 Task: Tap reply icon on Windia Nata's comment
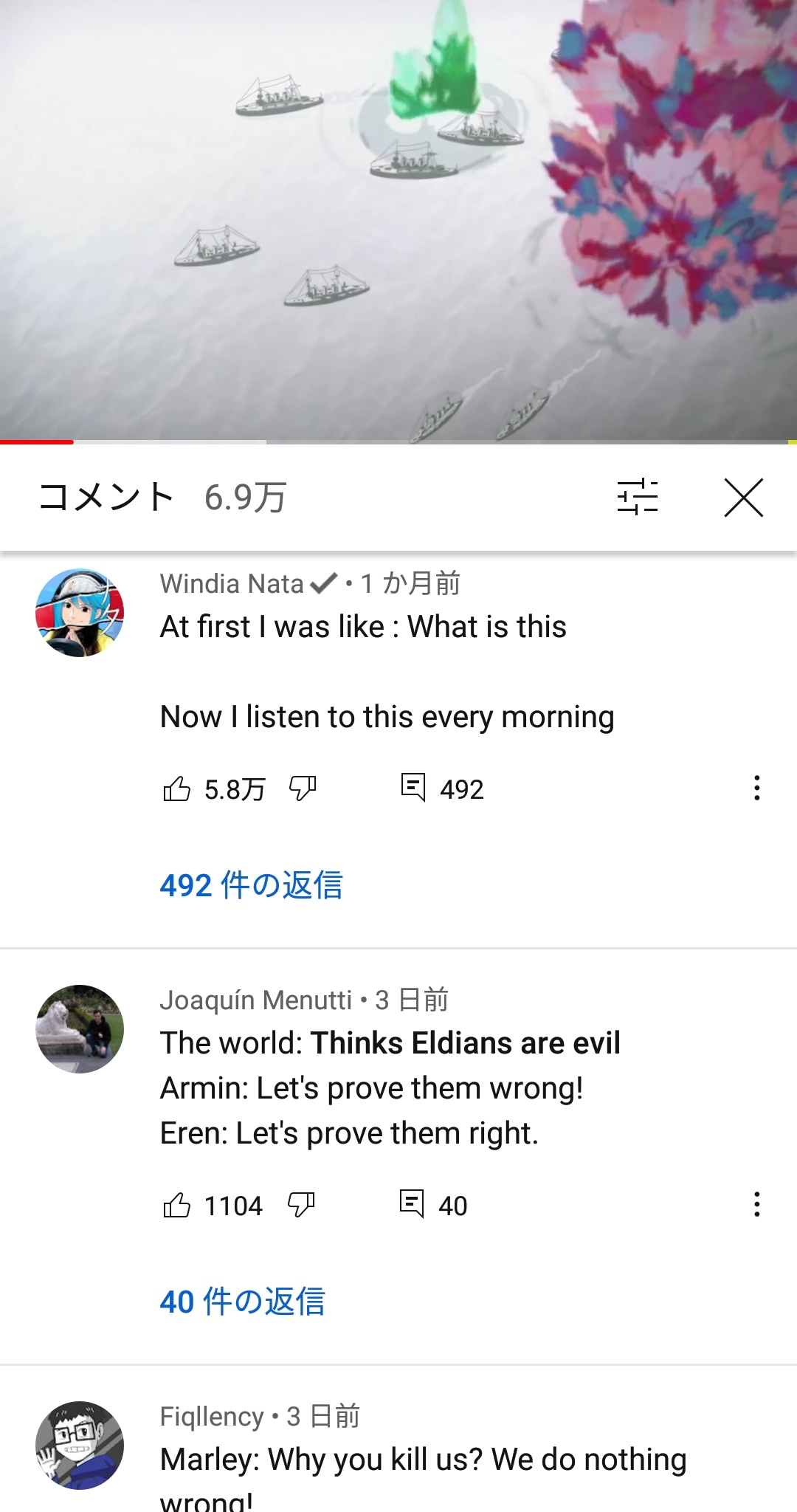[413, 788]
